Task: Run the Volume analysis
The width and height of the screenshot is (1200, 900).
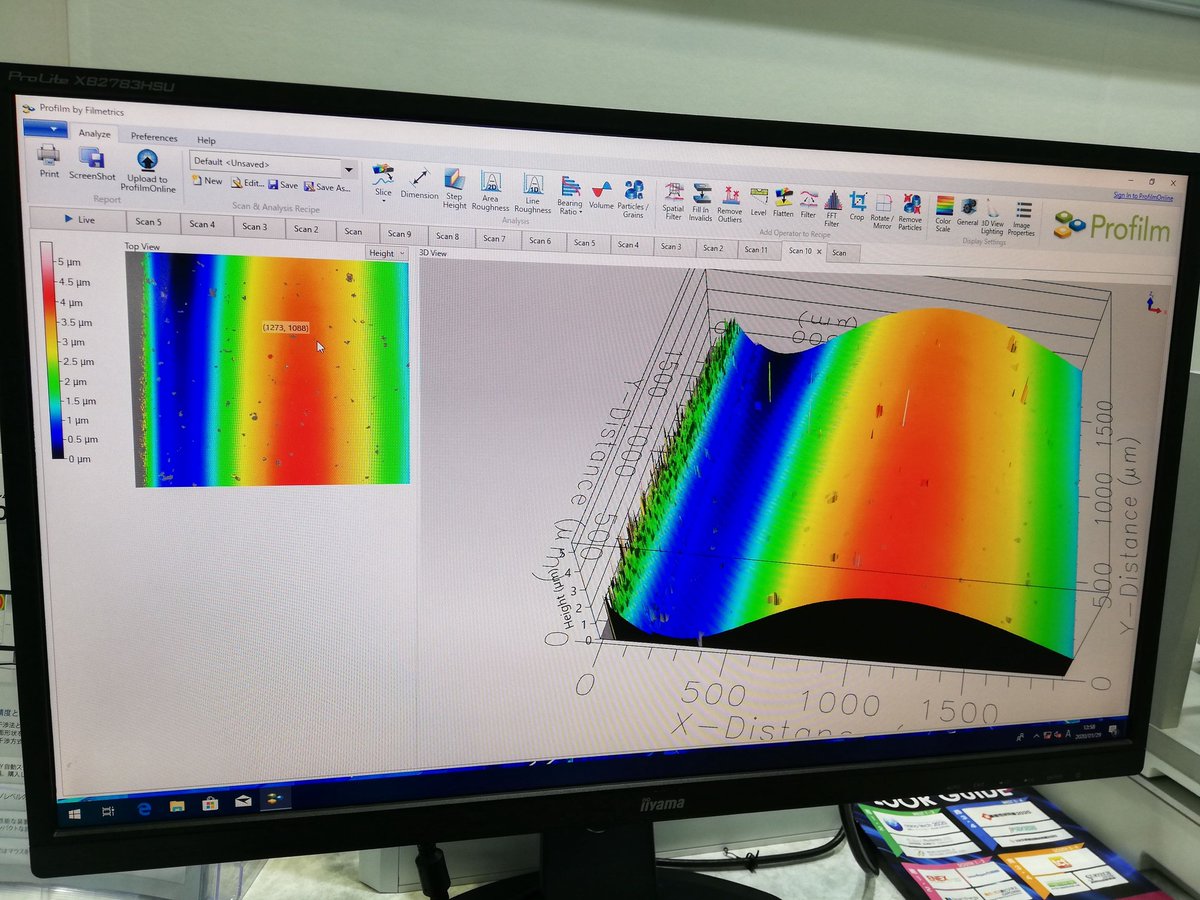Action: [x=601, y=194]
